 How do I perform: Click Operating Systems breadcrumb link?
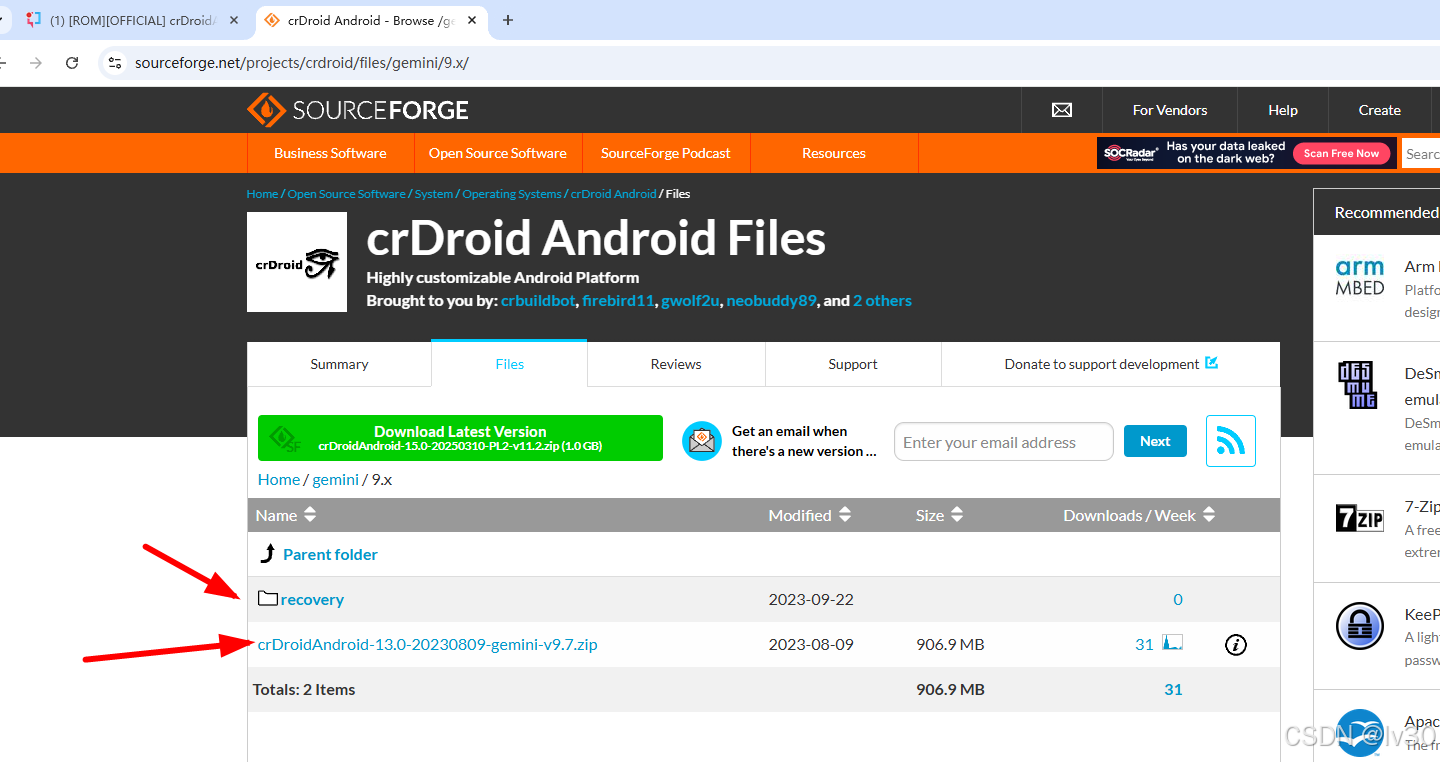pyautogui.click(x=512, y=194)
